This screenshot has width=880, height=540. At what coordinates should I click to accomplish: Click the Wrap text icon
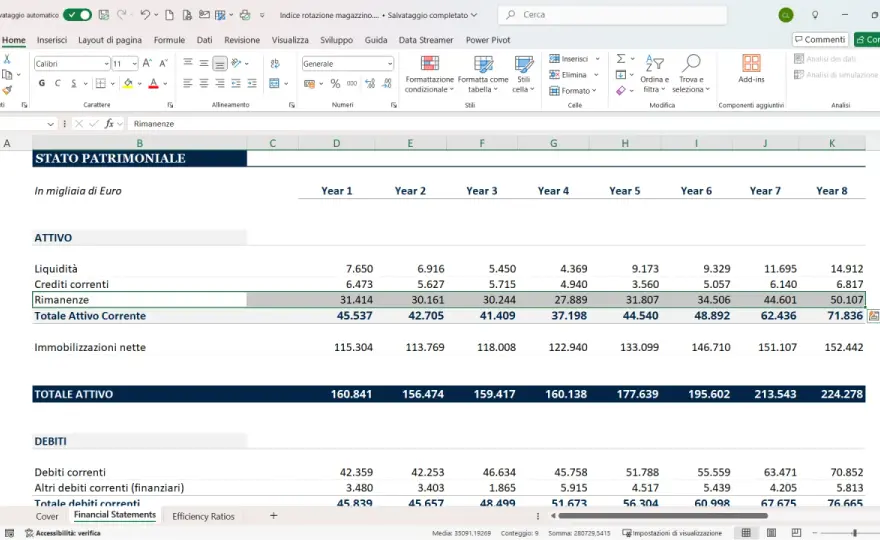tap(274, 63)
